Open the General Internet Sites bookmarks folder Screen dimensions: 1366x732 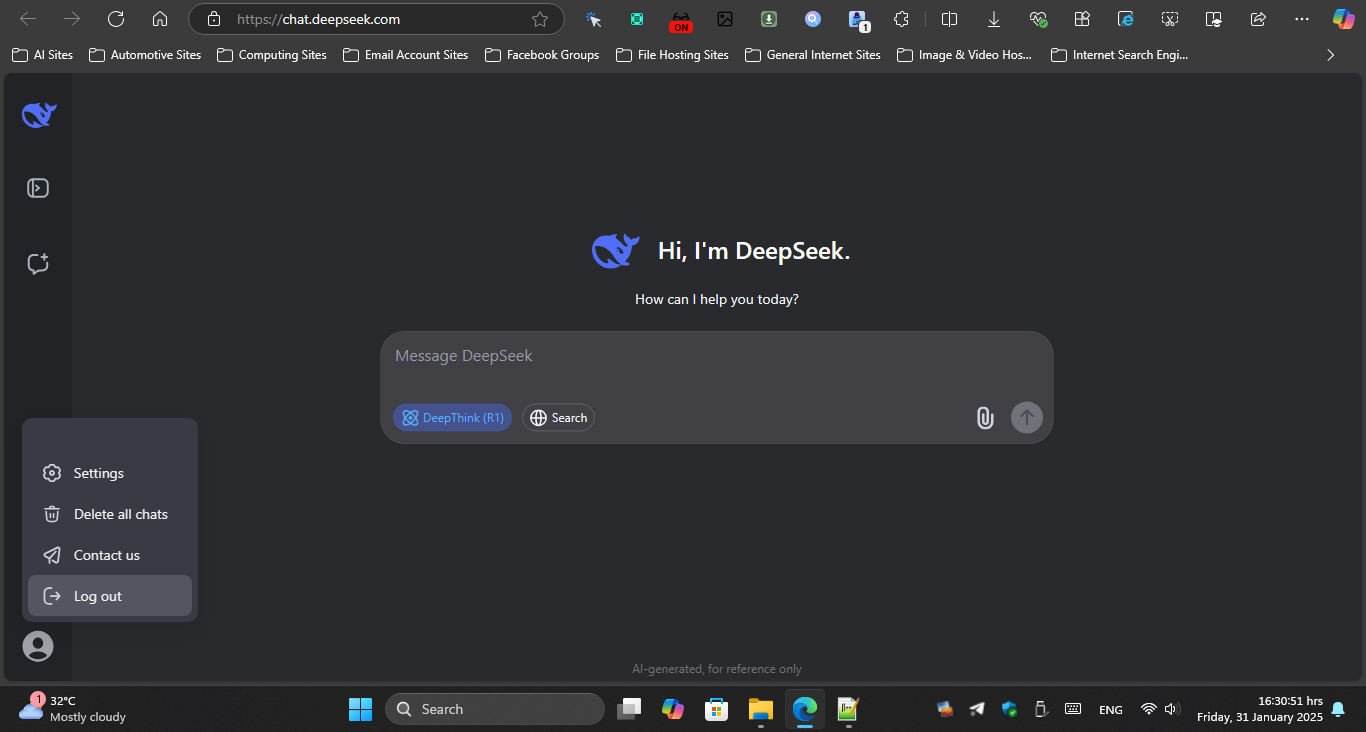point(813,55)
